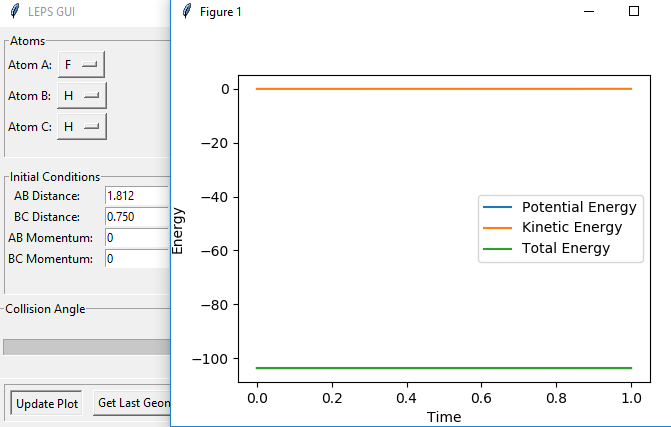Maximize the Figure 1 window
671x427 pixels.
point(633,12)
